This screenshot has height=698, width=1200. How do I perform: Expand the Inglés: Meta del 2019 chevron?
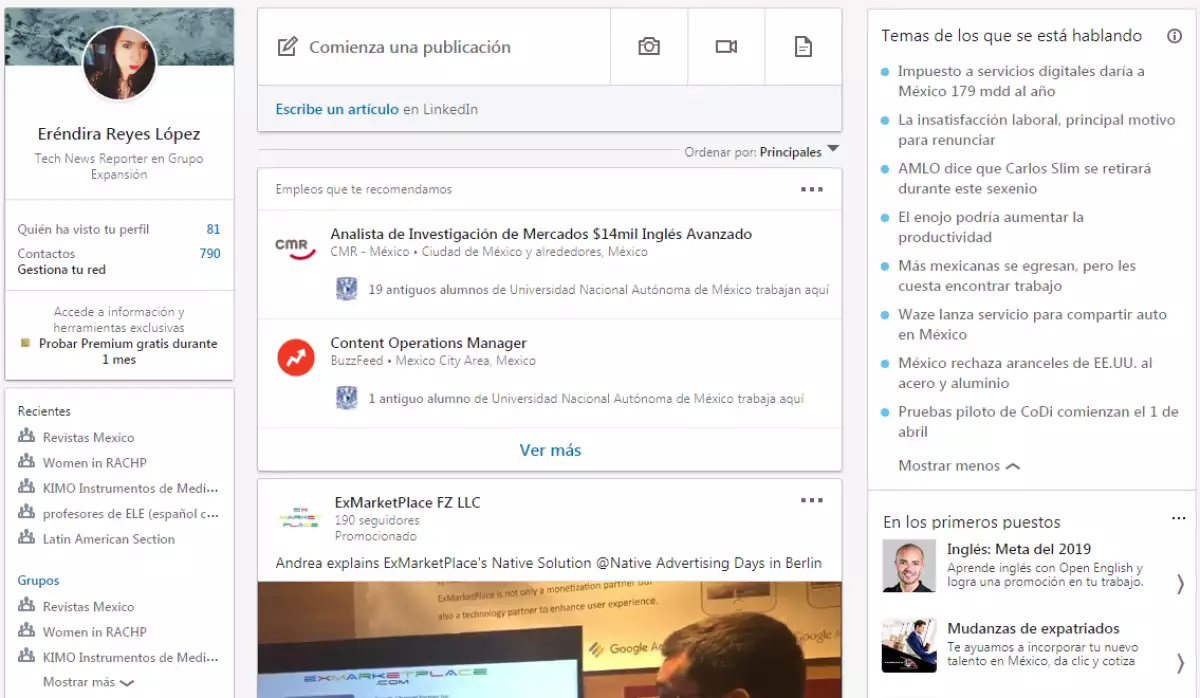coord(1180,584)
